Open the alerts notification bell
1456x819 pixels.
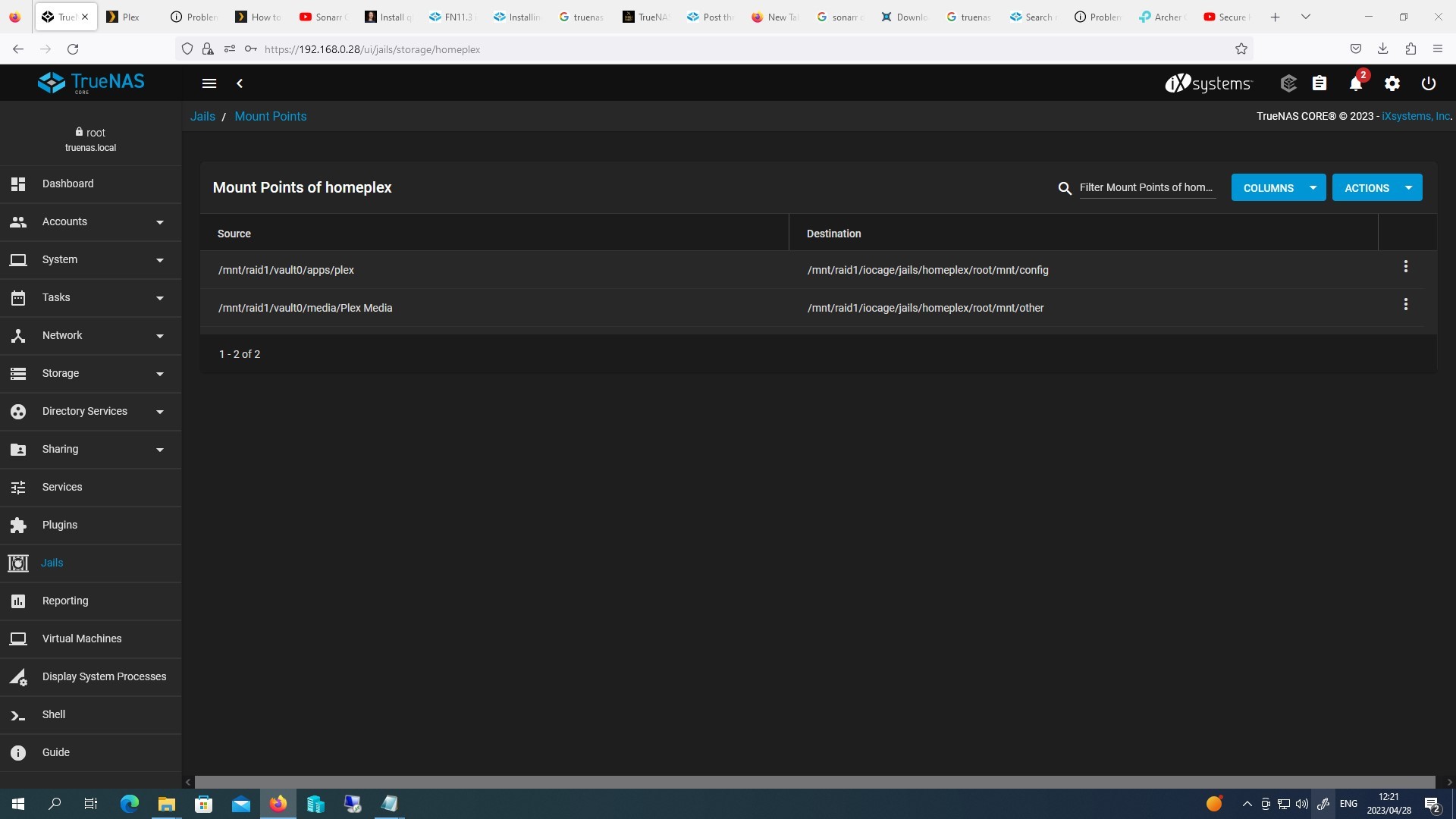coord(1356,83)
